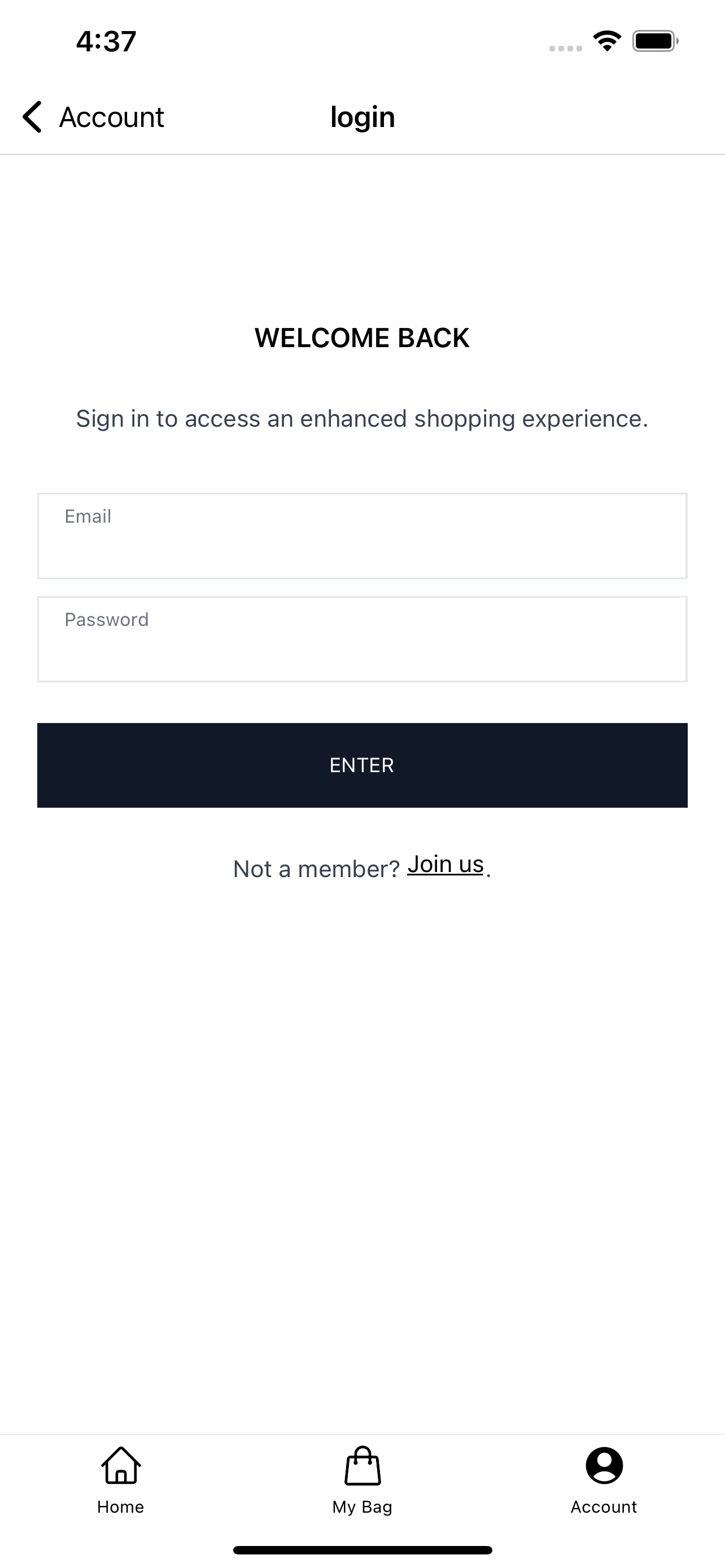Select the Home tab label
This screenshot has height=1568, width=725.
point(120,1506)
